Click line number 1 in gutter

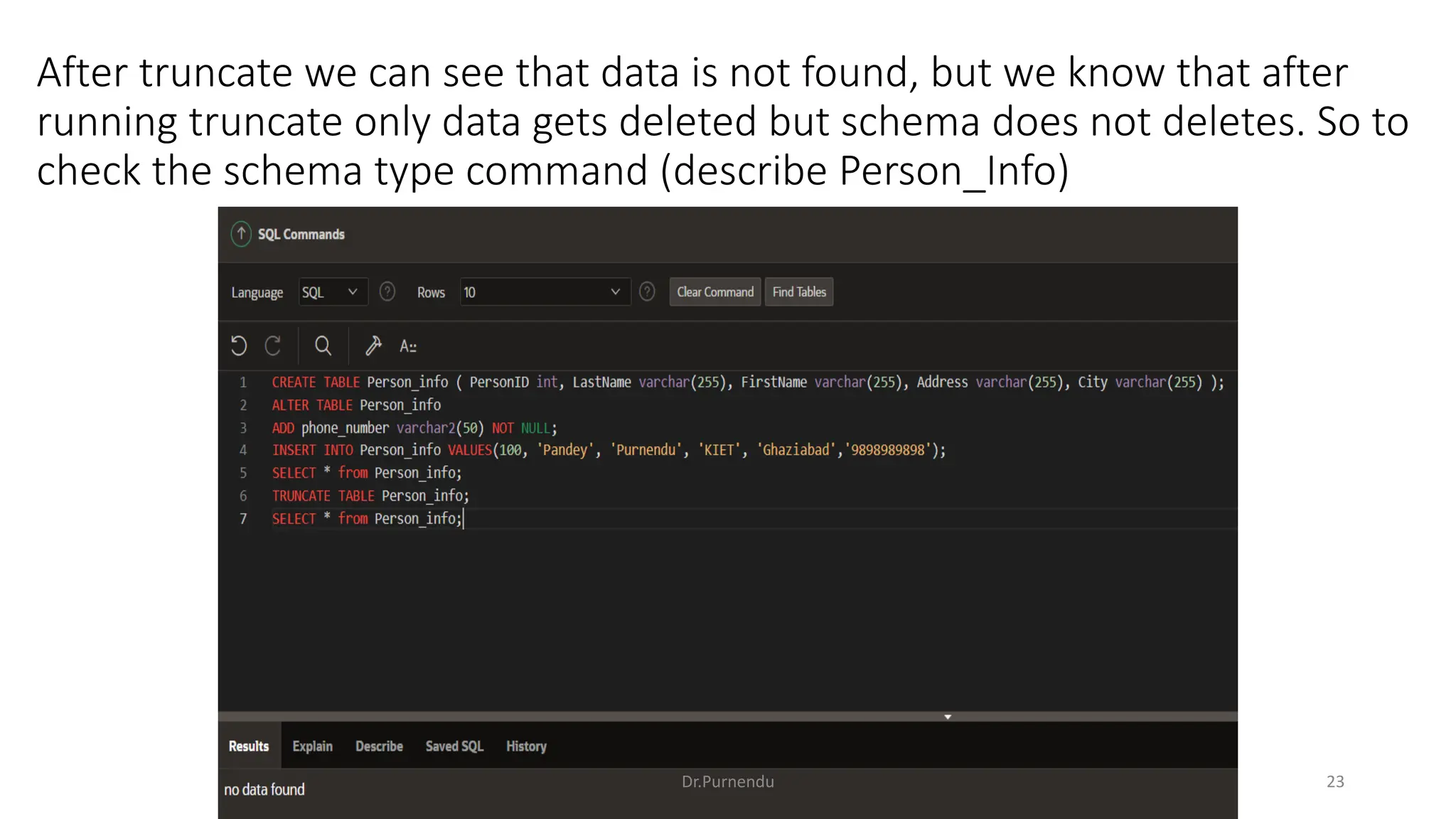click(243, 382)
